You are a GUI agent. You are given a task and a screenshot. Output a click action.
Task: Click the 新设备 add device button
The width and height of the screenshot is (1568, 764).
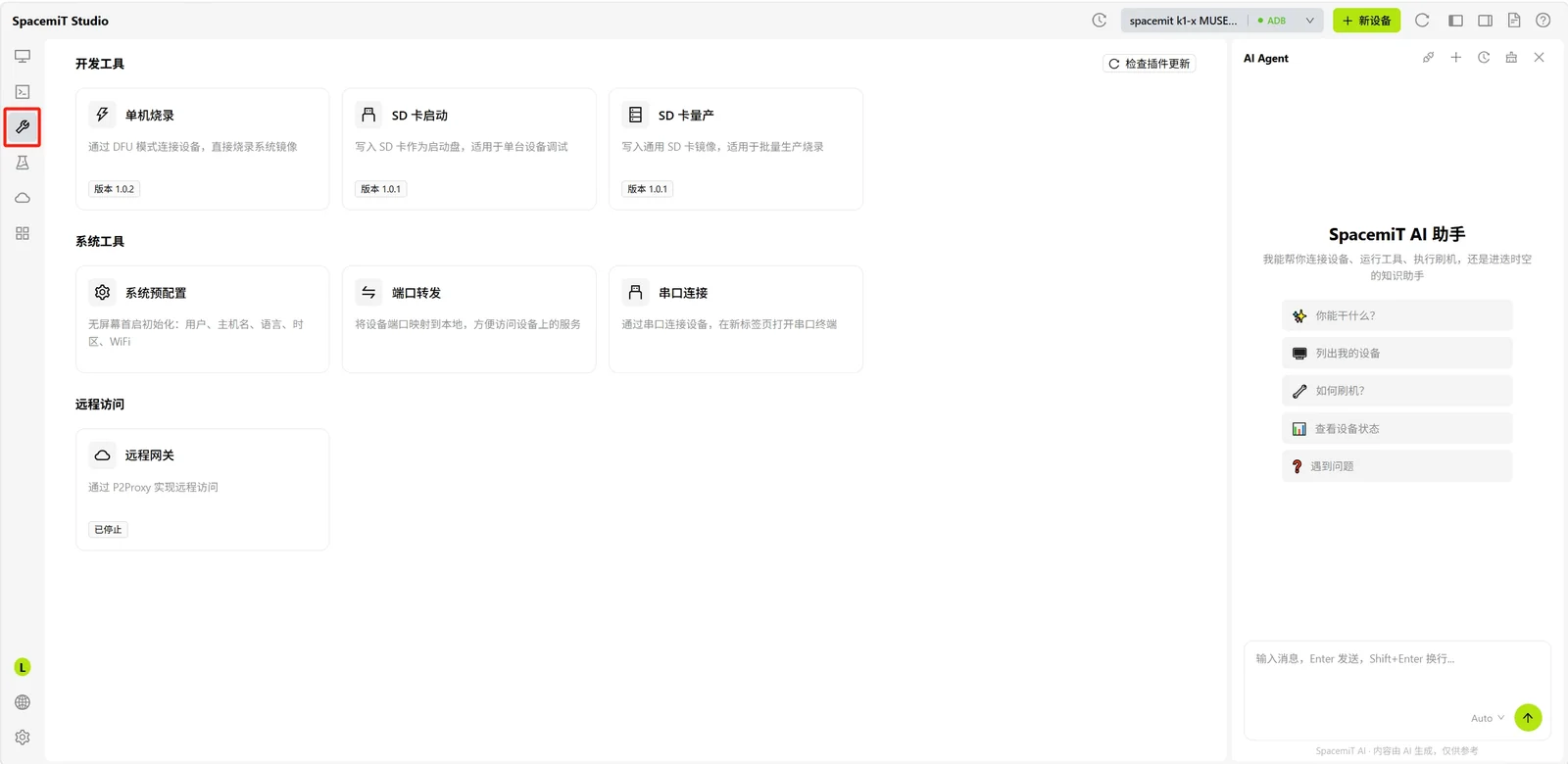pyautogui.click(x=1366, y=21)
